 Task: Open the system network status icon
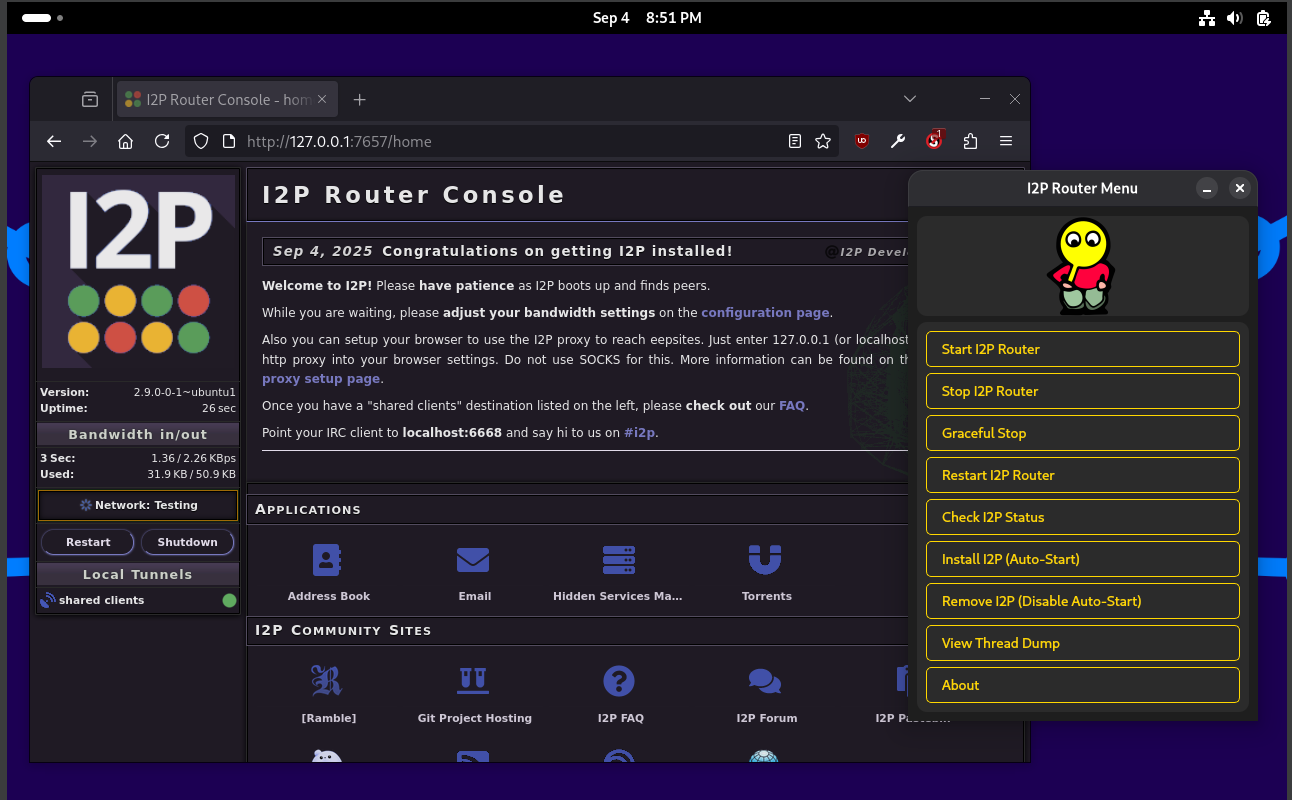pos(1206,18)
